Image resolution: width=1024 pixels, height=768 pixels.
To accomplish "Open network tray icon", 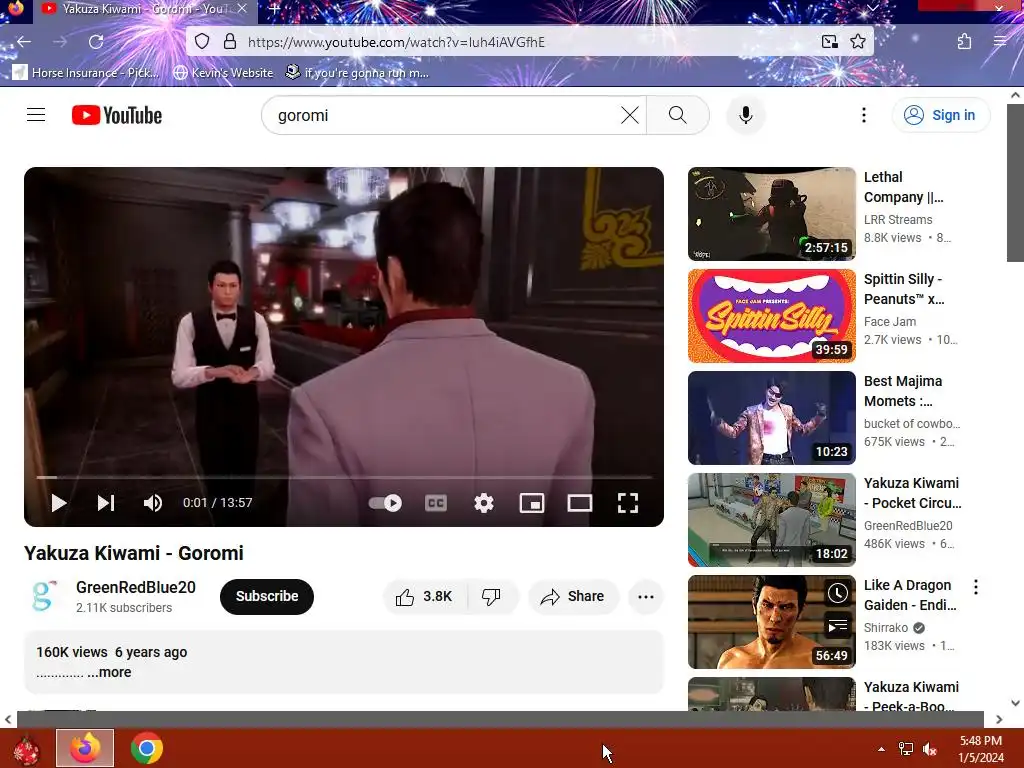I will [x=906, y=749].
